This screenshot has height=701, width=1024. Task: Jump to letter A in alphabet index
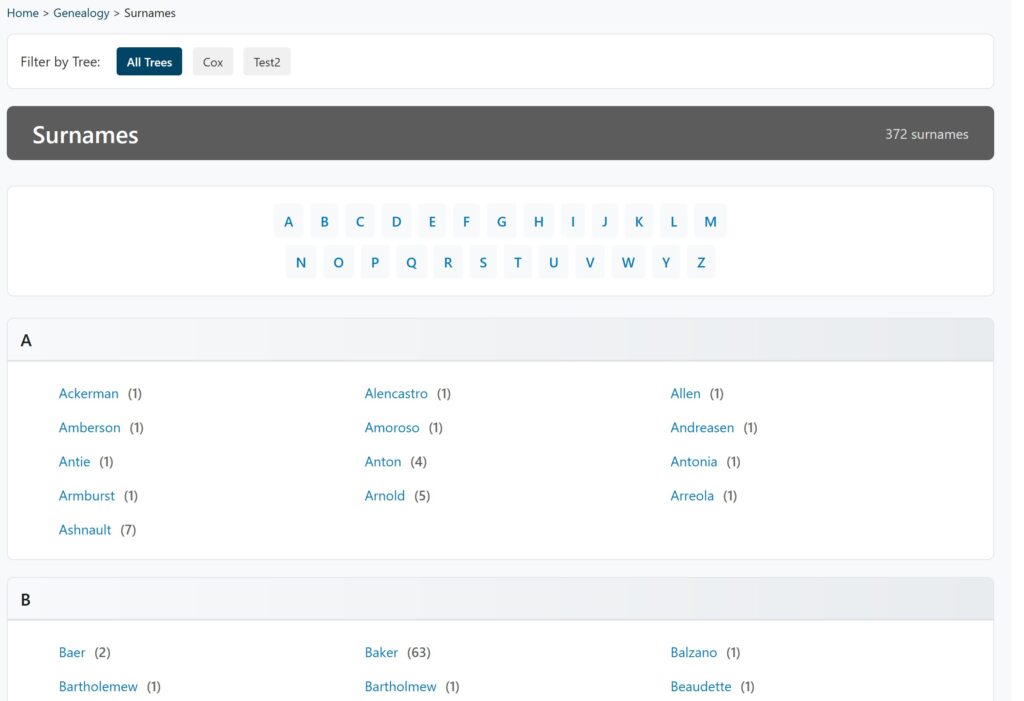(289, 222)
